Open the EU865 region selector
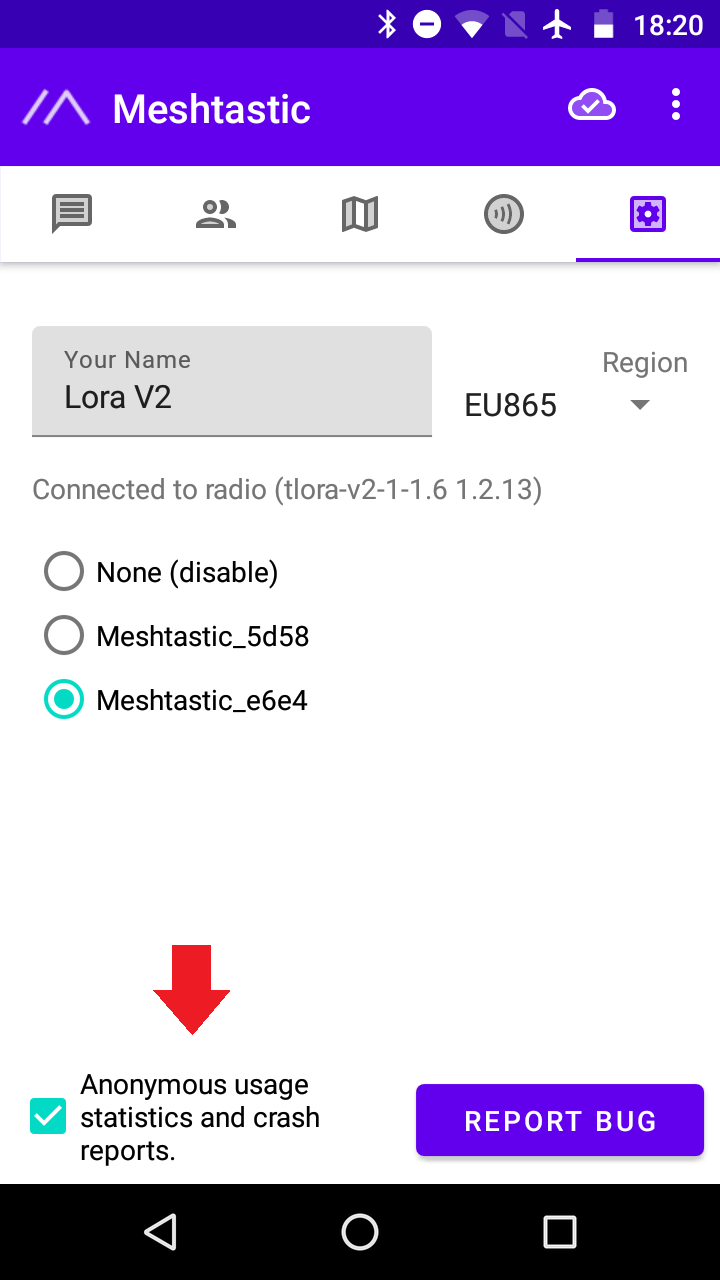 tap(511, 405)
